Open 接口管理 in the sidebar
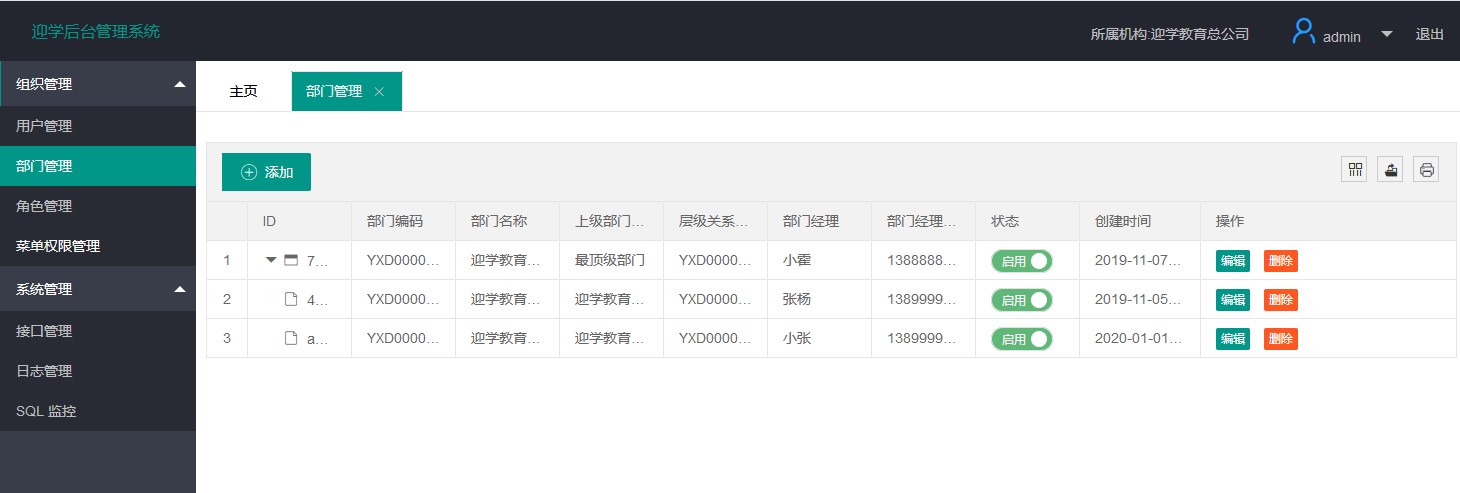The height and width of the screenshot is (493, 1460). 98,331
